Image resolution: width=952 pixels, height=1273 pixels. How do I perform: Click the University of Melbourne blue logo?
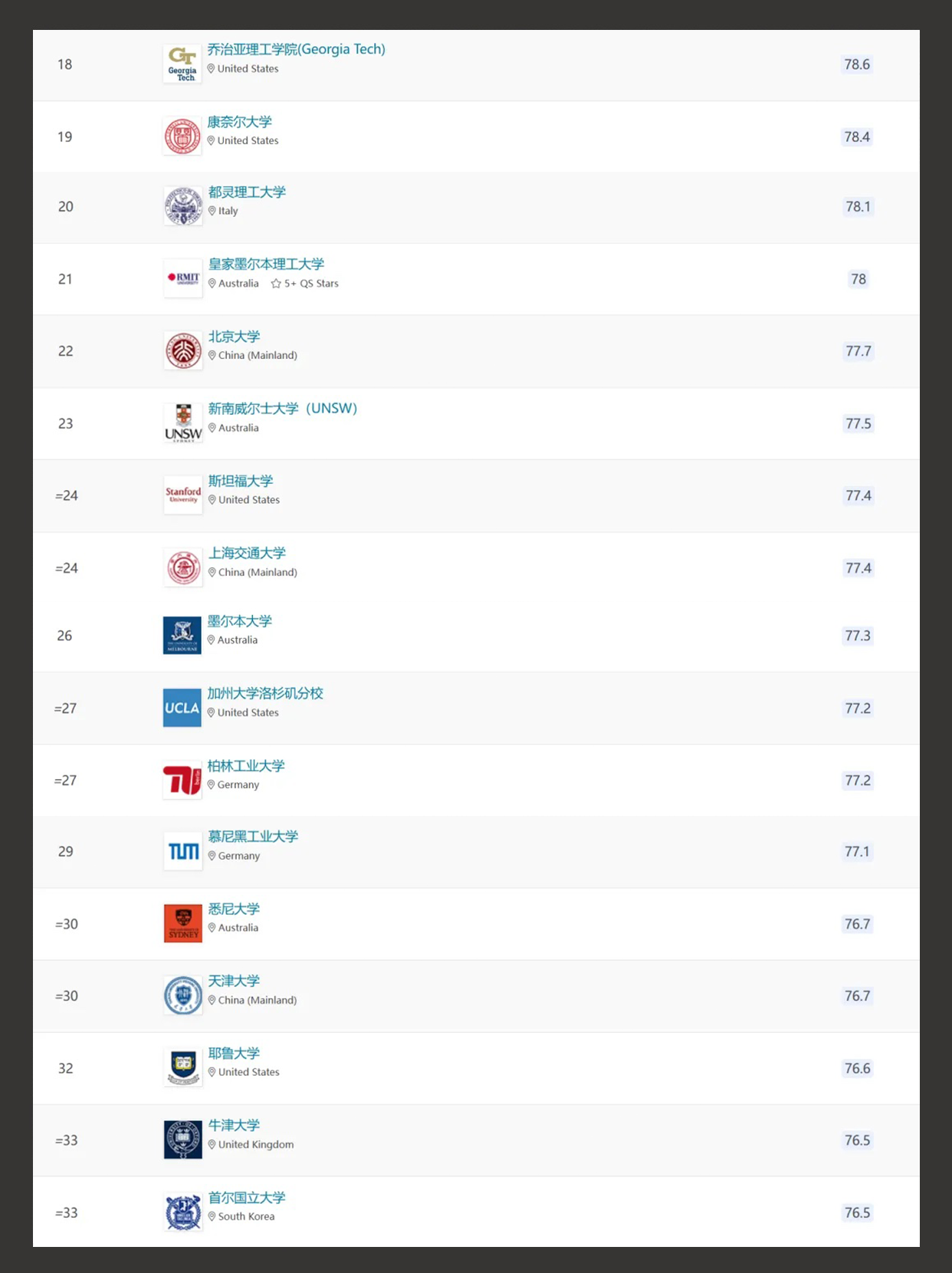(182, 635)
